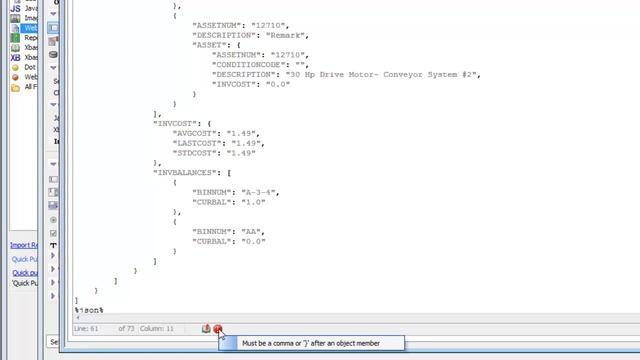Click 'Column: 11' in the status bar
Viewport: 640px width, 360px height.
pyautogui.click(x=157, y=329)
